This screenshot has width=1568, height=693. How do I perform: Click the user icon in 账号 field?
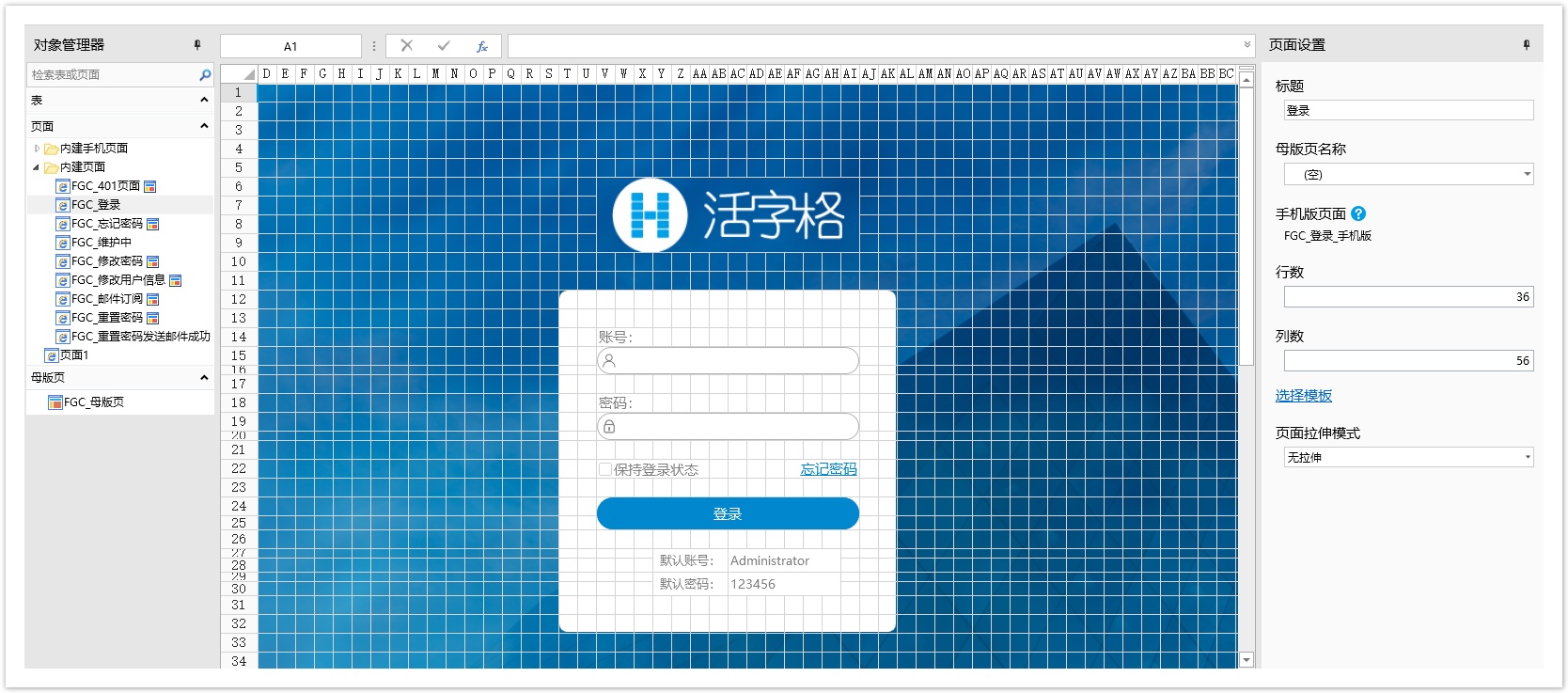point(609,360)
